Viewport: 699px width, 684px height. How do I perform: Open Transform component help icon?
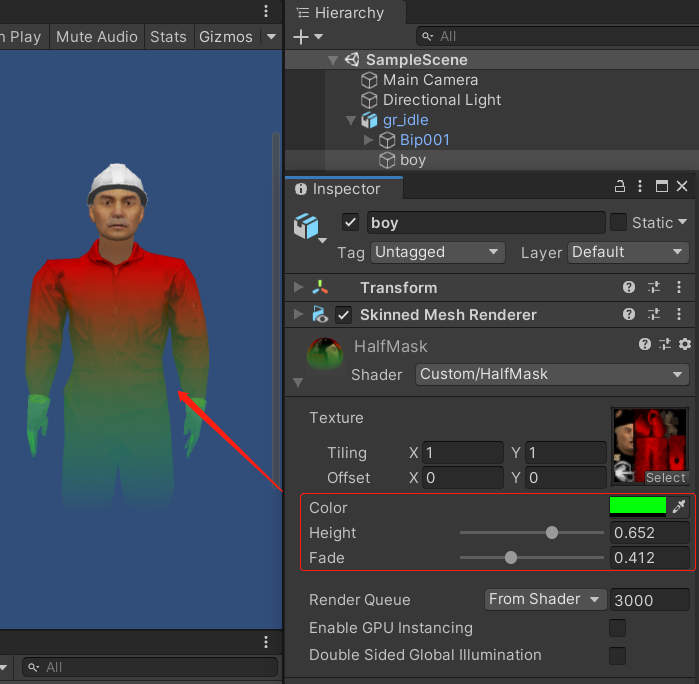click(629, 287)
